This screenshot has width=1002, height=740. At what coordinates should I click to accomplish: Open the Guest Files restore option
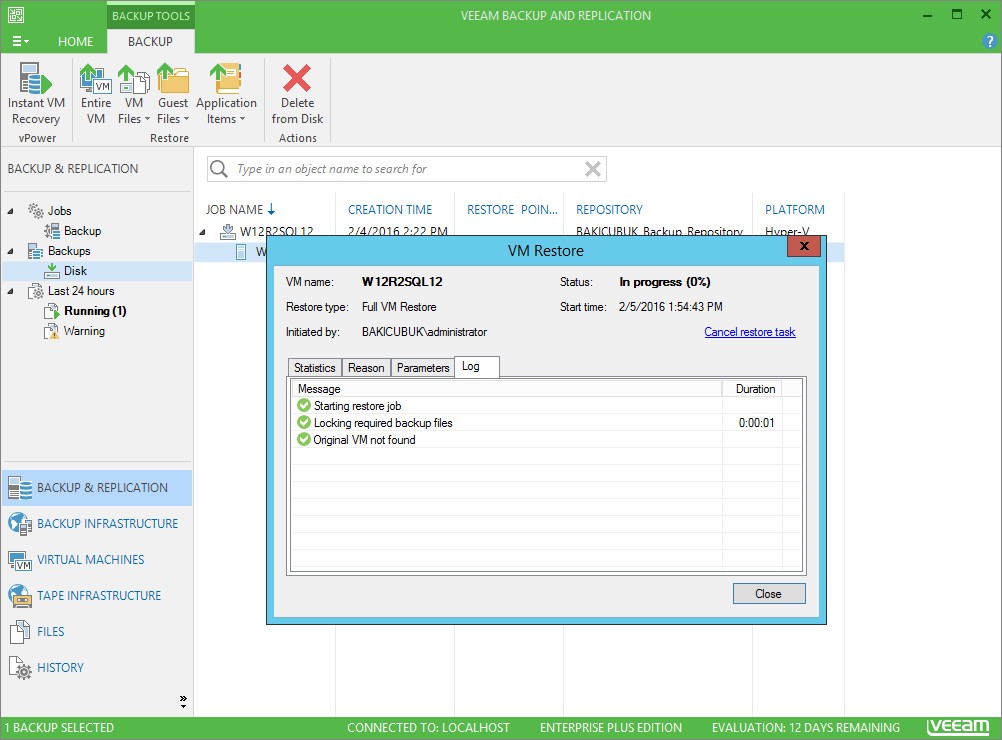(x=173, y=94)
